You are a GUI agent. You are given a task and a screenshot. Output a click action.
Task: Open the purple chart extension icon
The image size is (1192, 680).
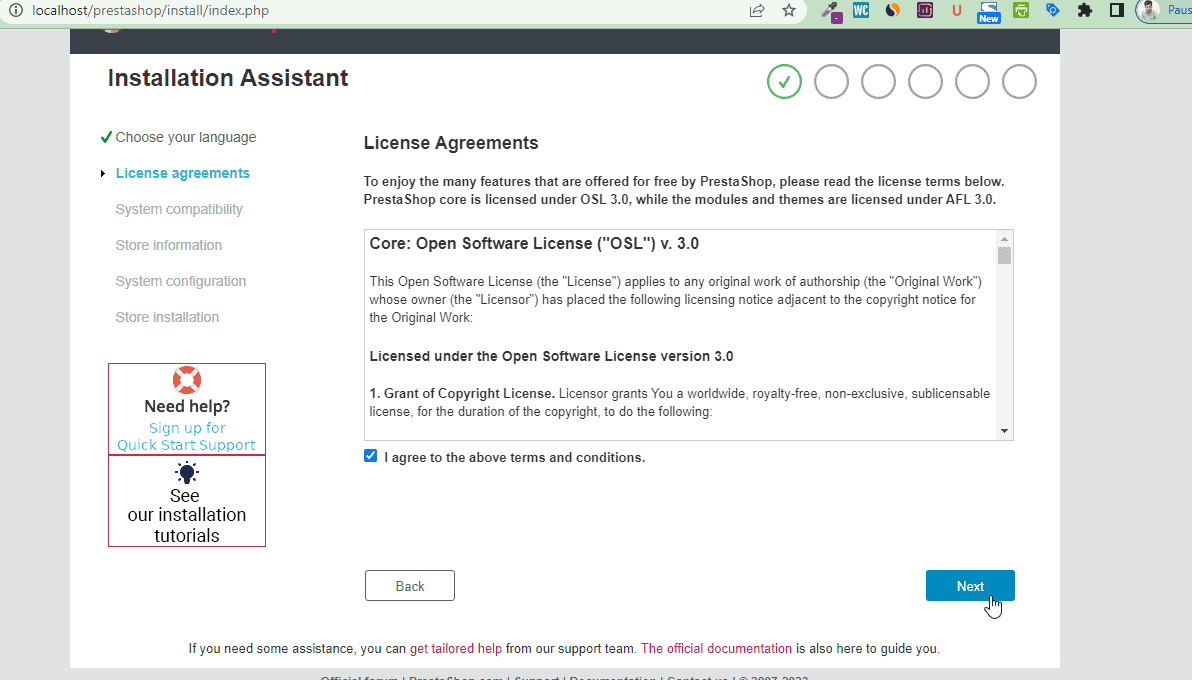pyautogui.click(x=924, y=11)
